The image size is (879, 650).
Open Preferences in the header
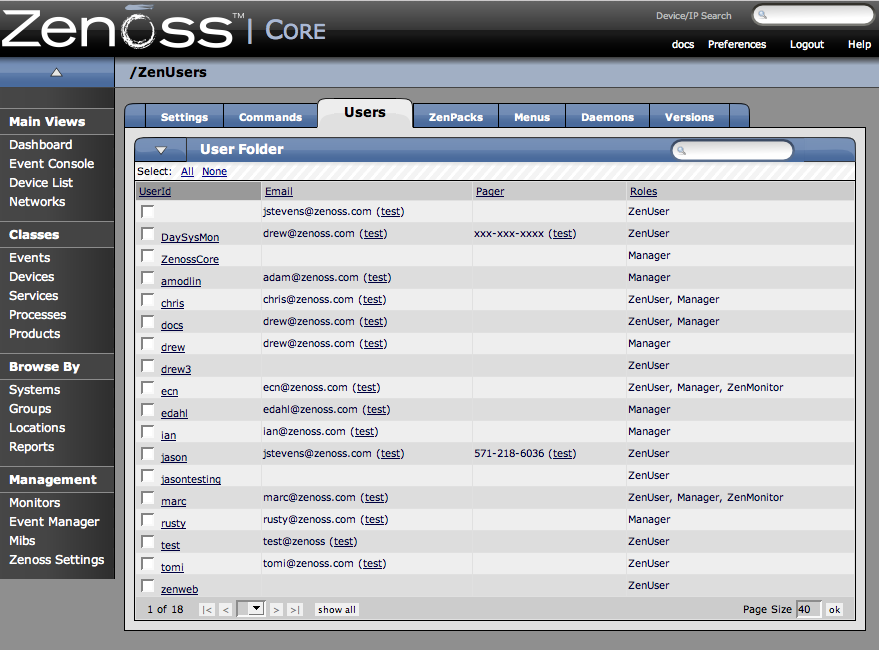737,44
